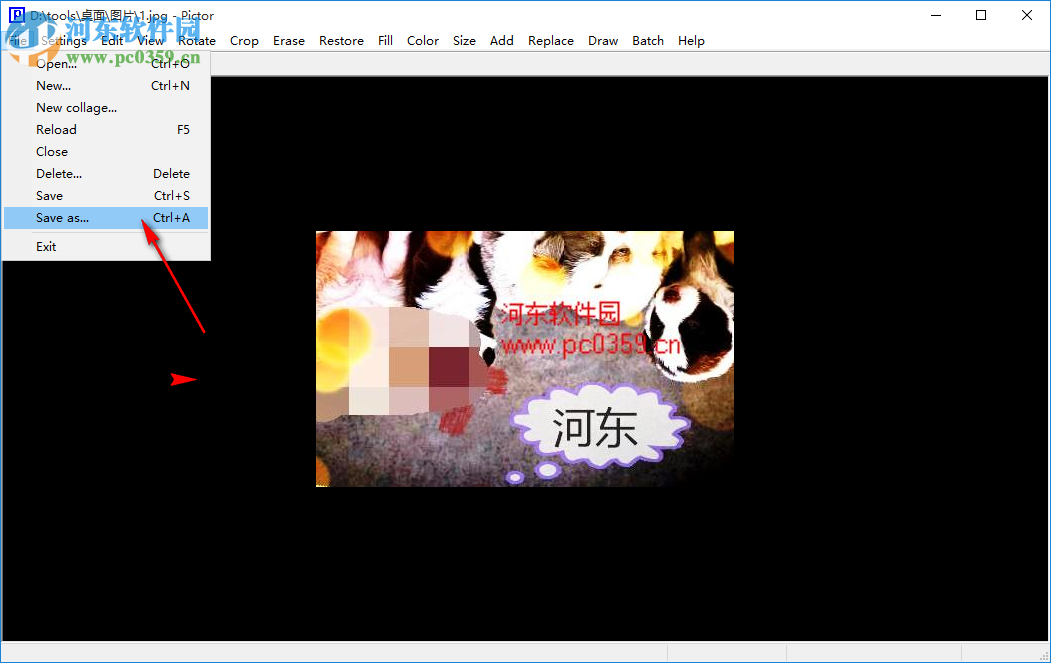Open the Color menu
Image resolution: width=1051 pixels, height=663 pixels.
coord(422,40)
